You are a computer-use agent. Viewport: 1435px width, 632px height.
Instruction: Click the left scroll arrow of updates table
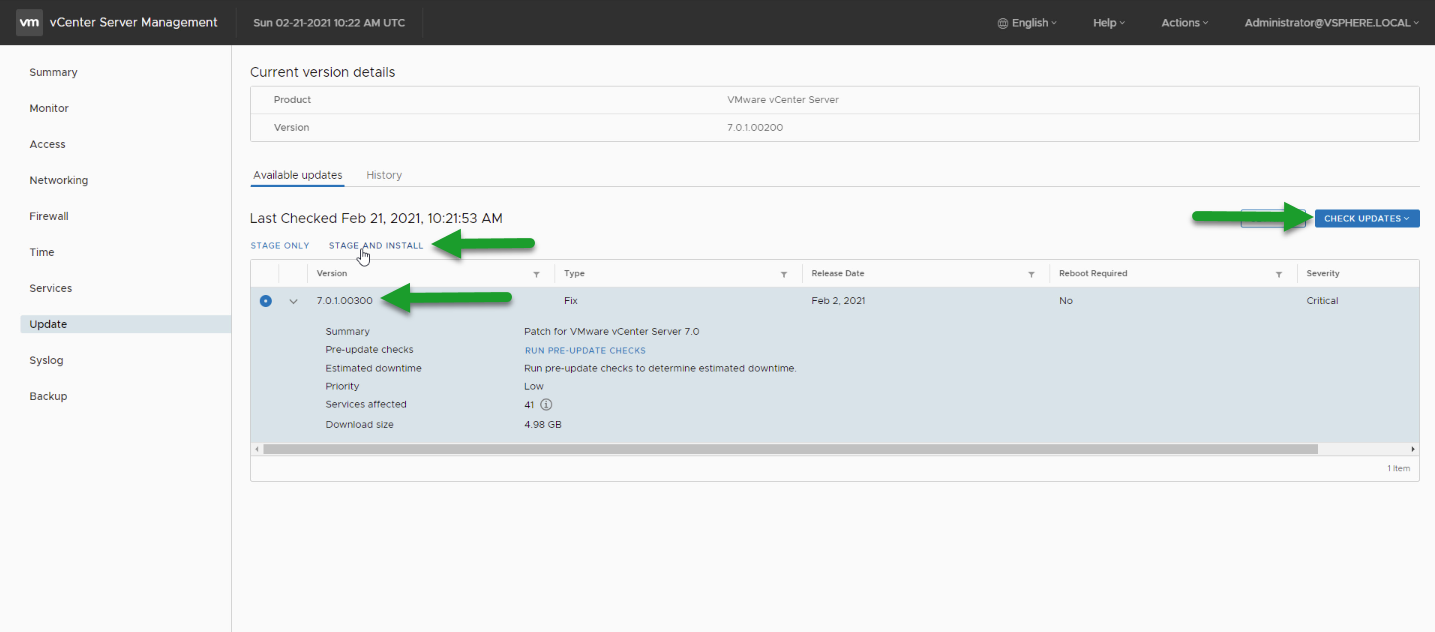[256, 450]
